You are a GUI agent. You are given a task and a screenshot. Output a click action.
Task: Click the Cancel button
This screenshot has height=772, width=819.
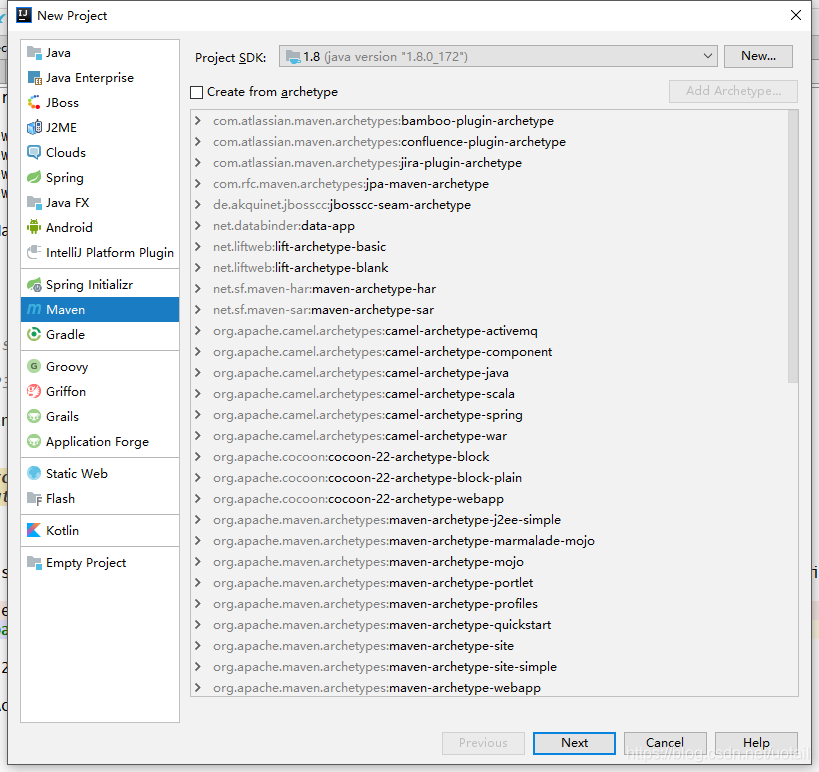(665, 743)
